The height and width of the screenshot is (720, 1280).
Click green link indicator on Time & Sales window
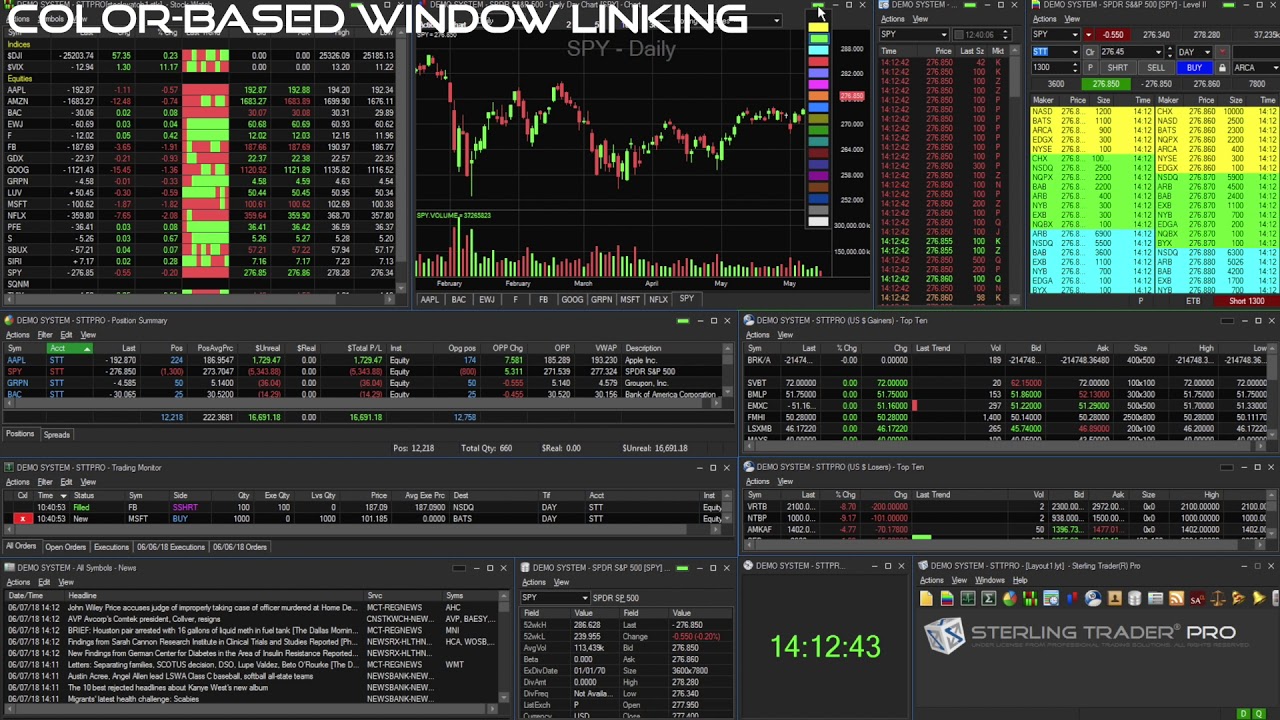[969, 5]
